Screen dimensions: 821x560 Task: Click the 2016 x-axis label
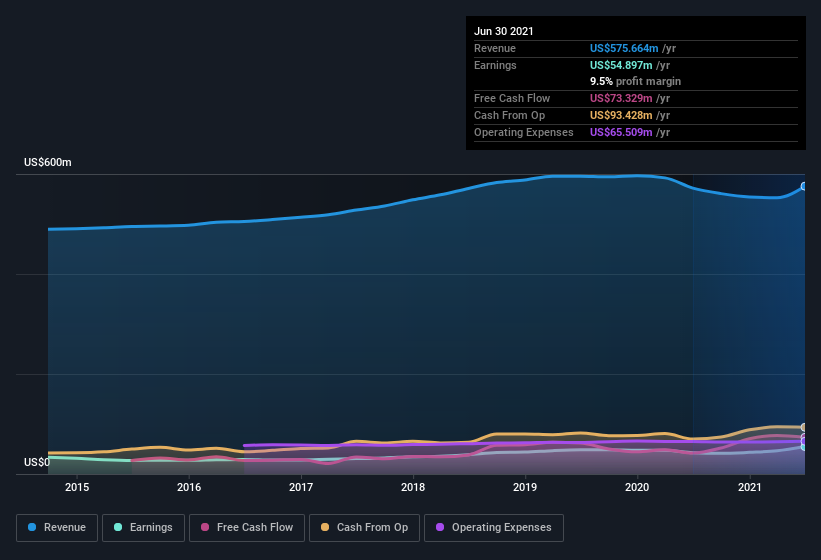point(189,487)
